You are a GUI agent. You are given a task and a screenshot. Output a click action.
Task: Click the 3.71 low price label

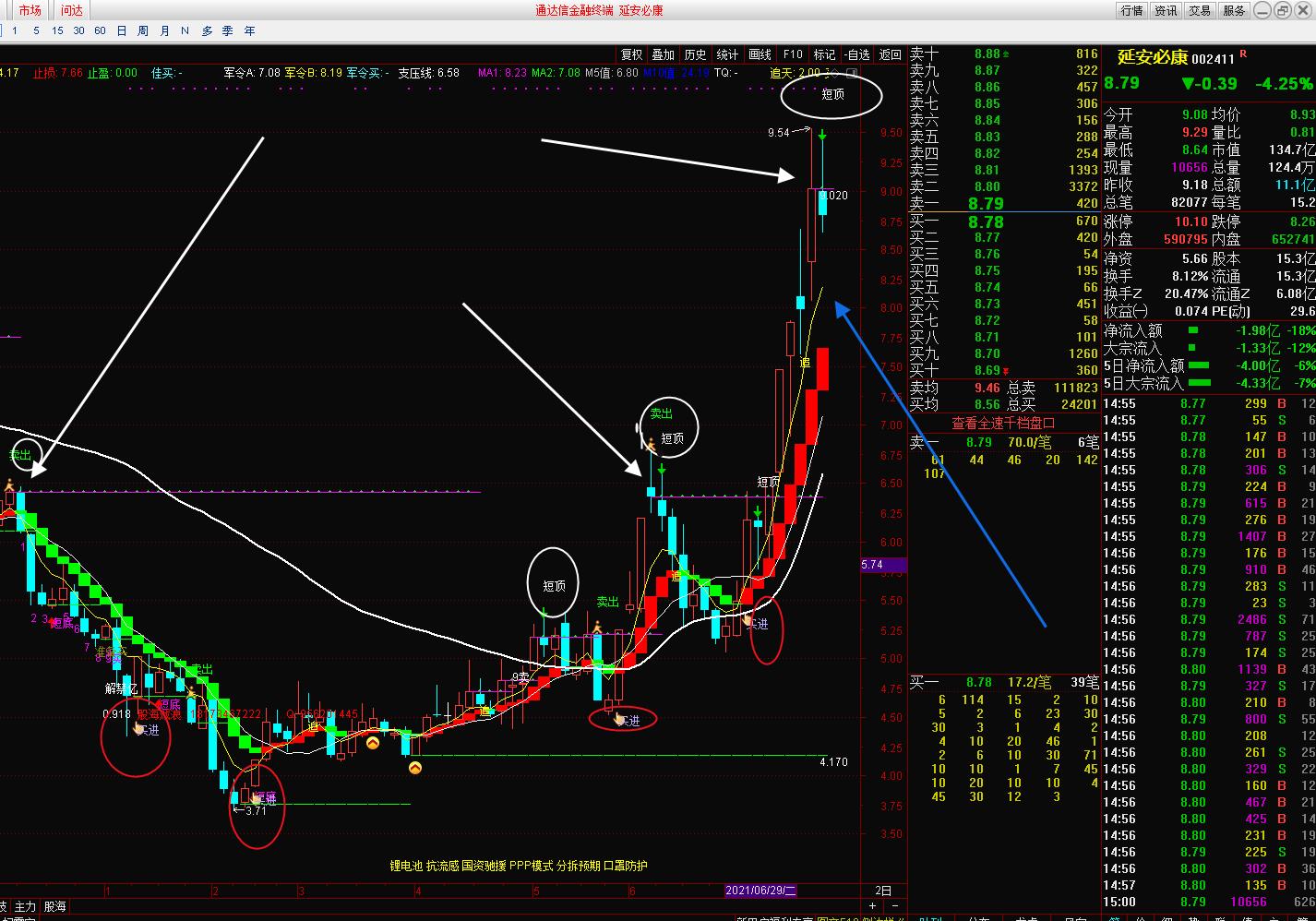pyautogui.click(x=255, y=811)
